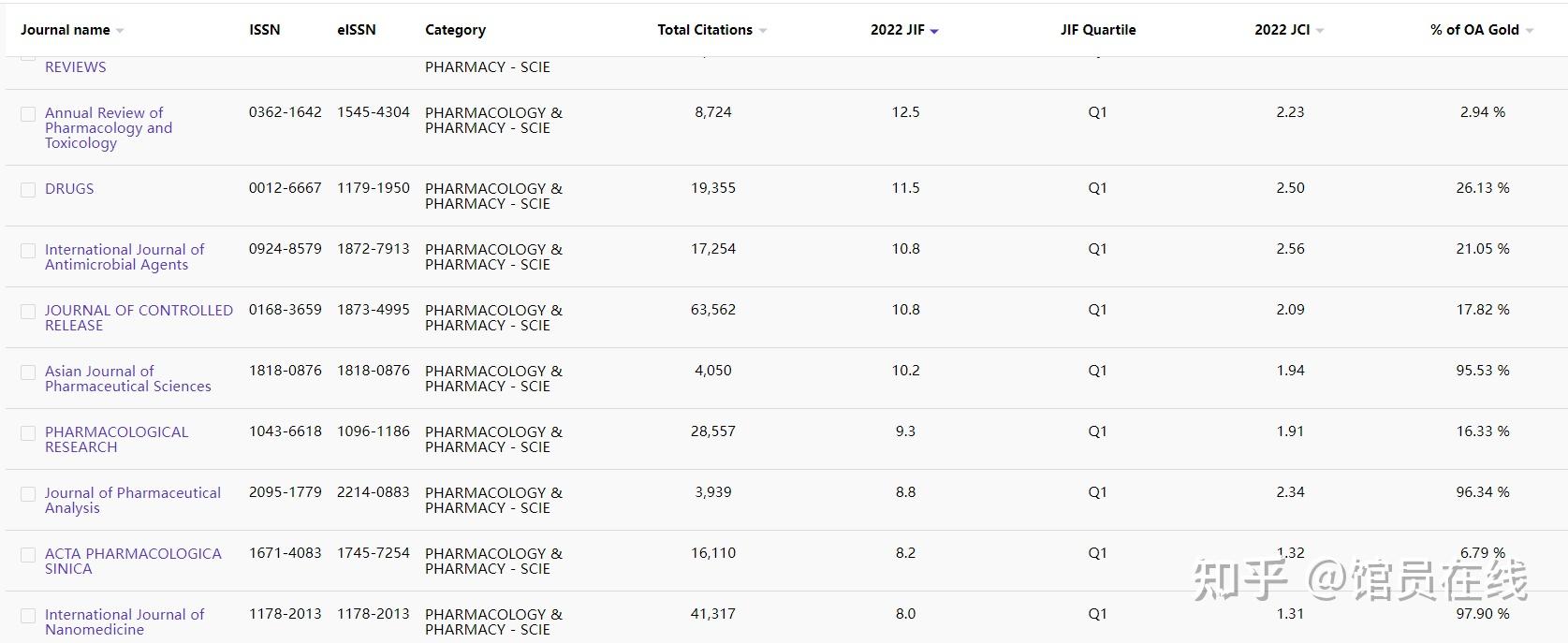1568x643 pixels.
Task: Select the Journal of Controlled Release checkbox
Action: pos(28,312)
